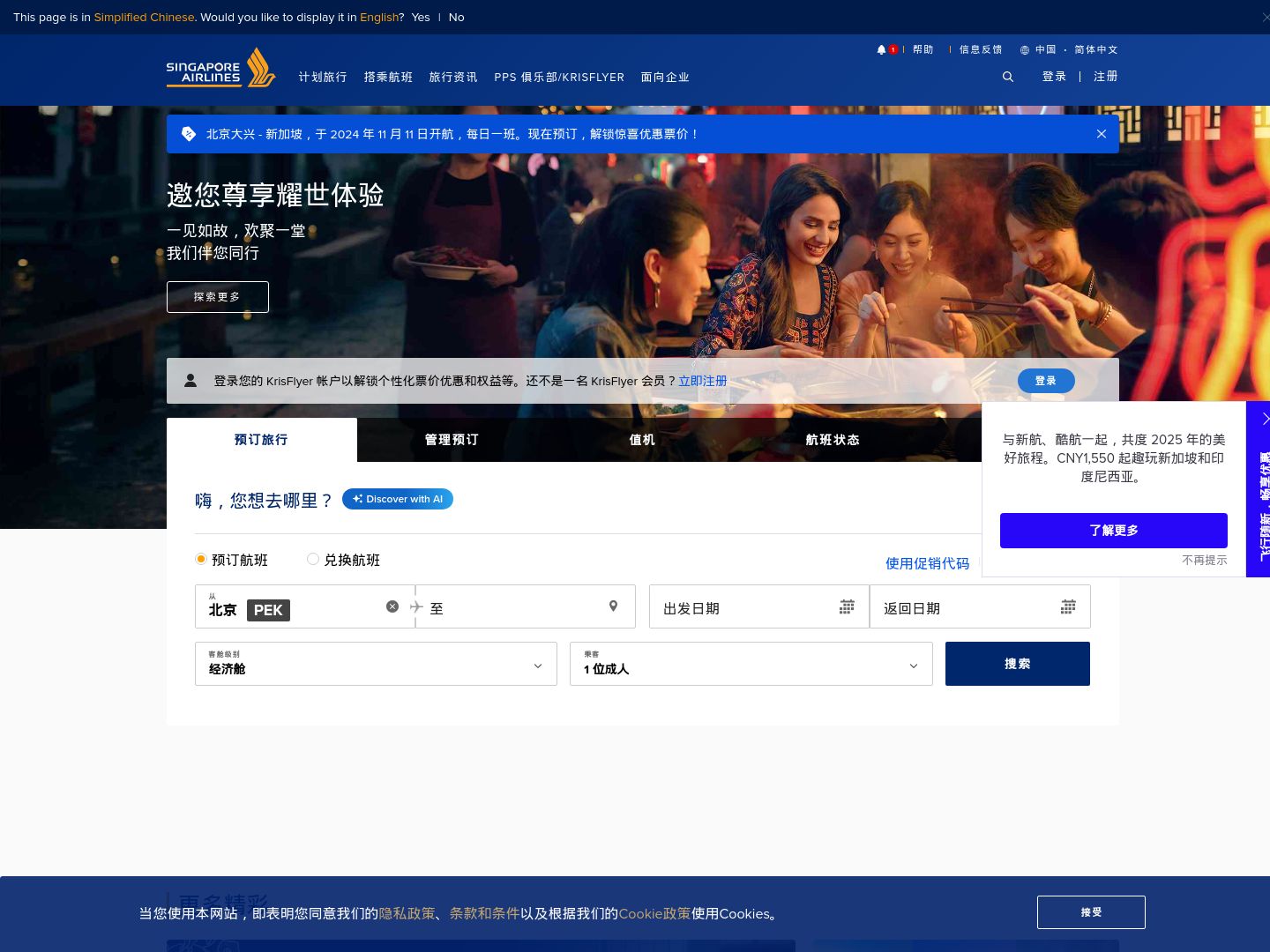Screen dimensions: 1270x952
Task: Open the PPS 俱乐部/KRISFLYER menu
Action: click(559, 78)
